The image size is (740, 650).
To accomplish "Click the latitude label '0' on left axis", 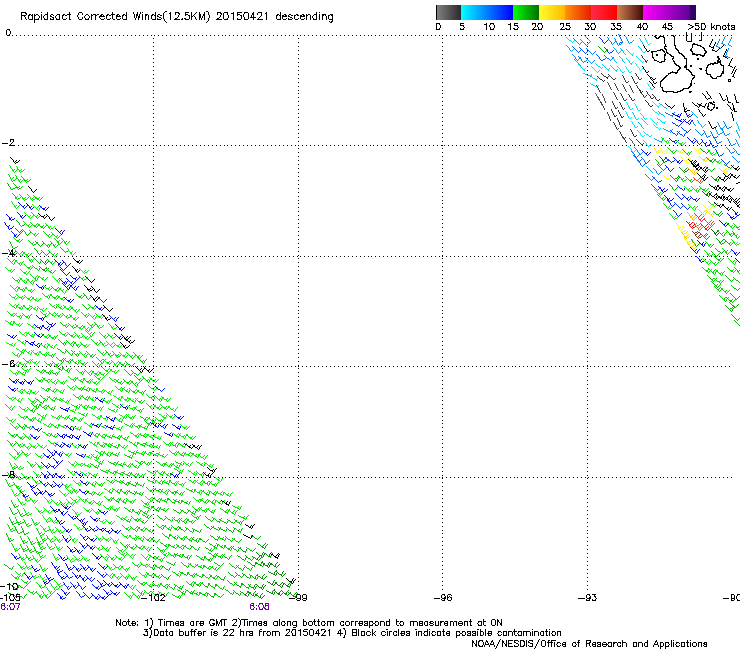I will click(x=8, y=33).
